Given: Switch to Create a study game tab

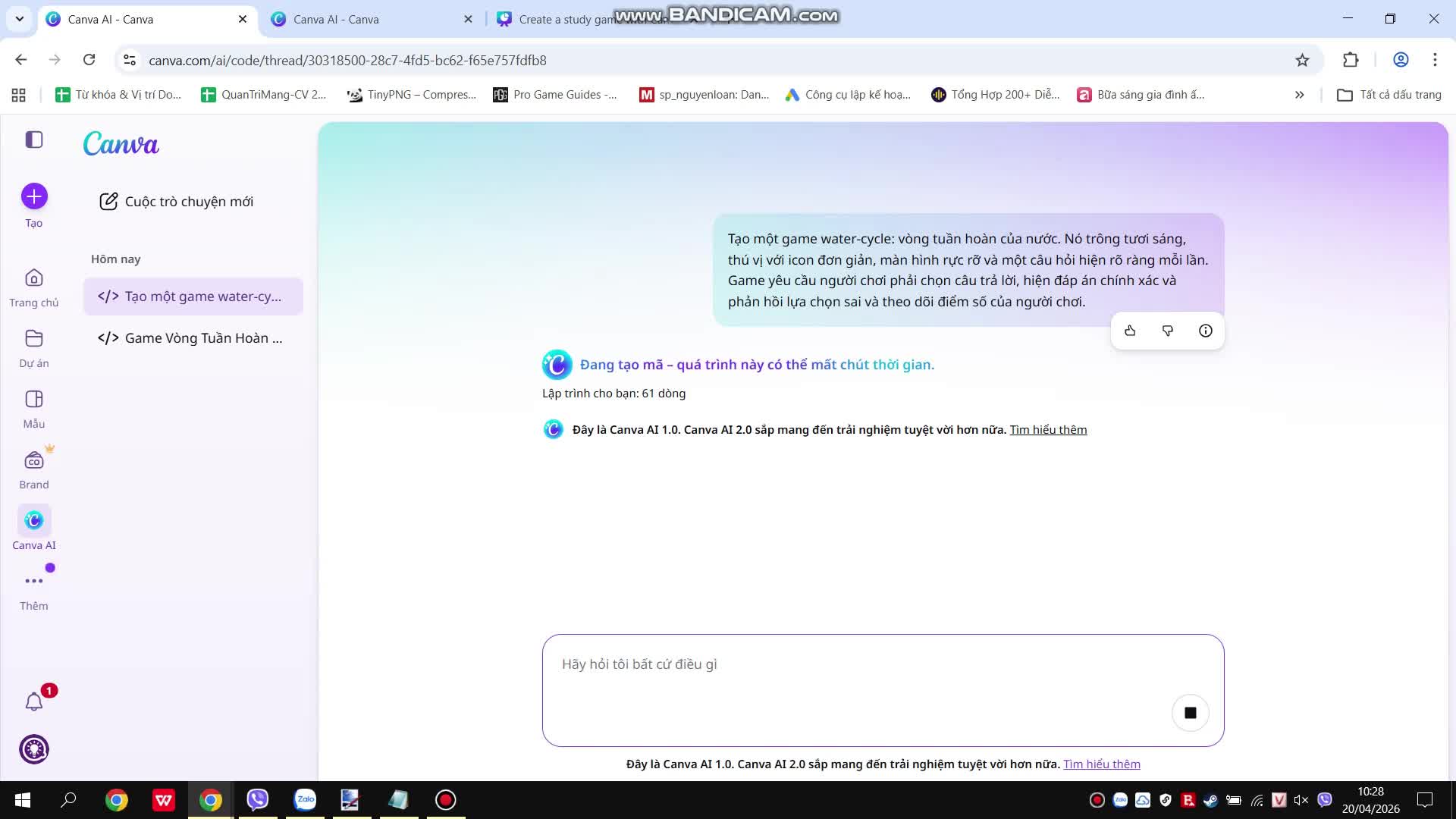Looking at the screenshot, I should (591, 20).
